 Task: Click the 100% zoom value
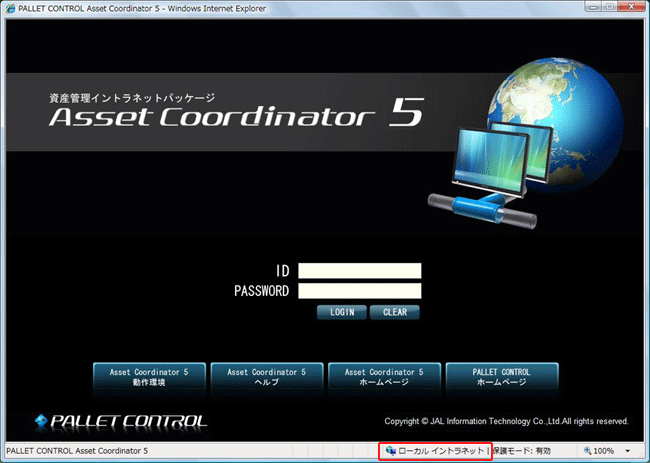coord(604,451)
